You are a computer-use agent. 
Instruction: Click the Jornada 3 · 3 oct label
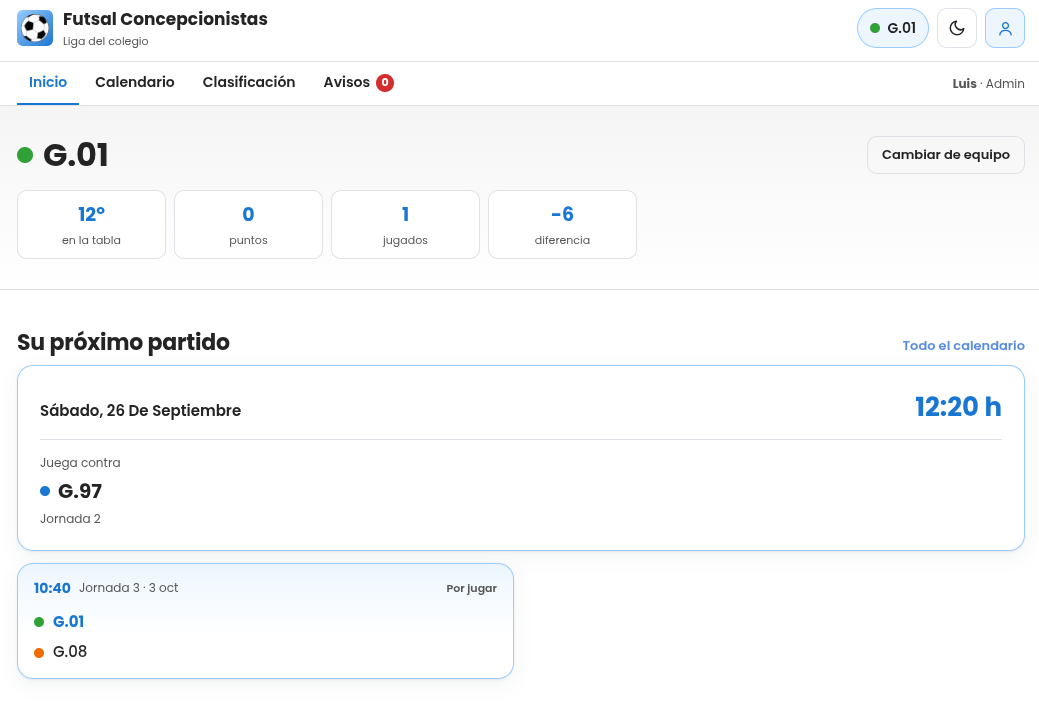pyautogui.click(x=129, y=588)
